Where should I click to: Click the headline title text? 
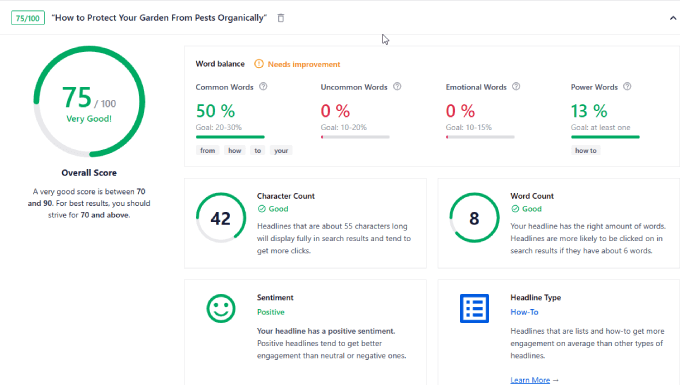159,18
